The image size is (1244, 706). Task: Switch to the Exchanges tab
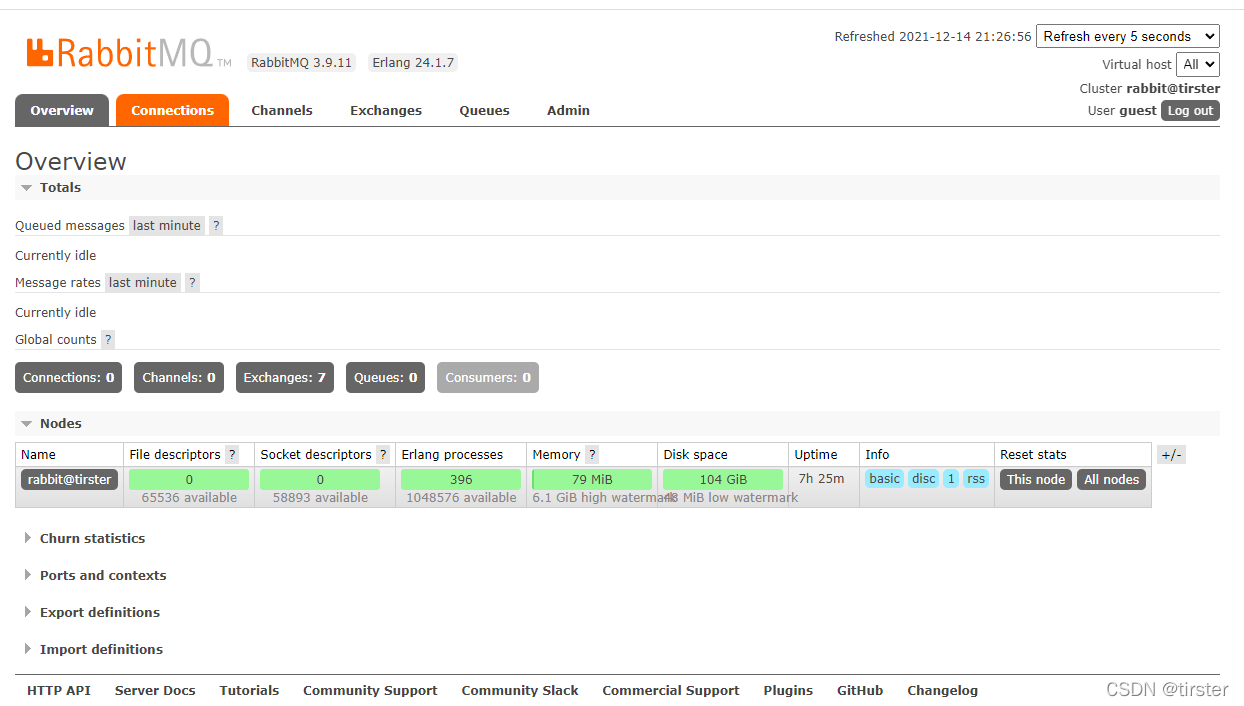tap(385, 111)
